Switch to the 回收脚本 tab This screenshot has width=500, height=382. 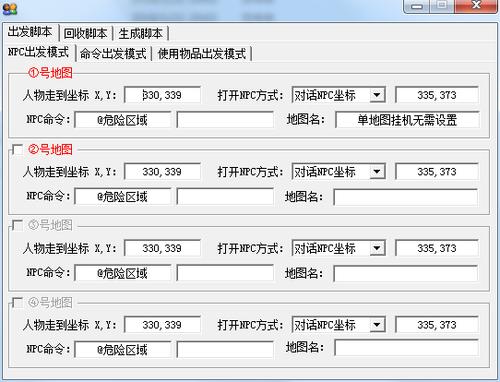pos(86,33)
